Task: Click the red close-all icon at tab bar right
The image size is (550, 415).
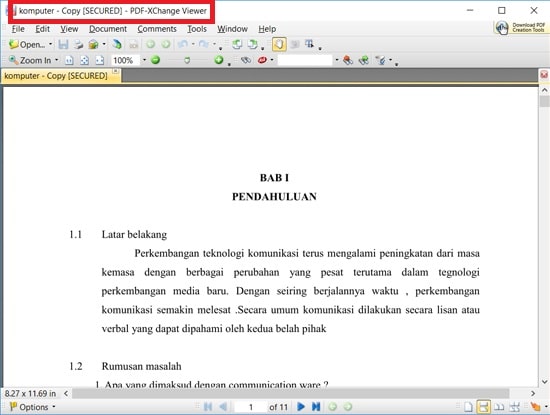Action: click(x=544, y=74)
